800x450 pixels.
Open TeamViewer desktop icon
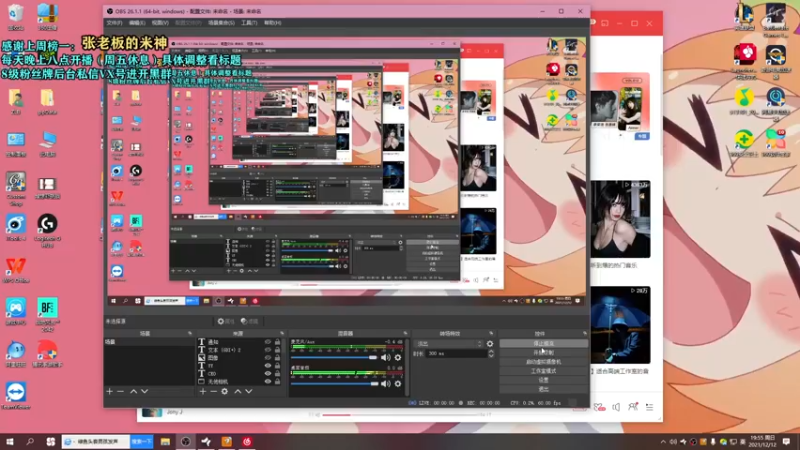pos(16,396)
